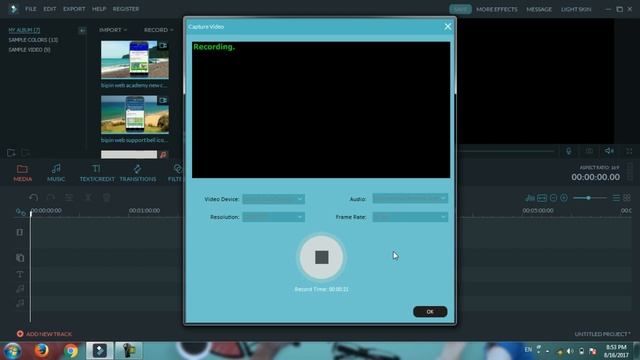Image resolution: width=640 pixels, height=360 pixels.
Task: Click the timeline zoom-in plus icon
Action: 564,198
